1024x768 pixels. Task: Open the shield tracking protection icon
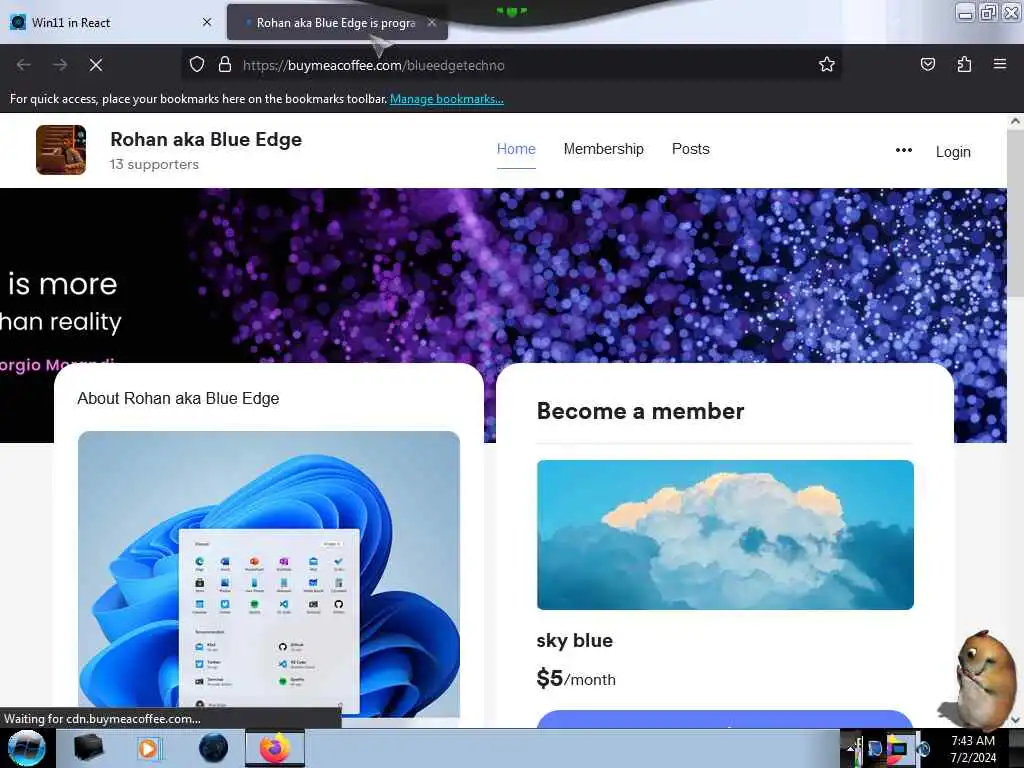point(197,65)
